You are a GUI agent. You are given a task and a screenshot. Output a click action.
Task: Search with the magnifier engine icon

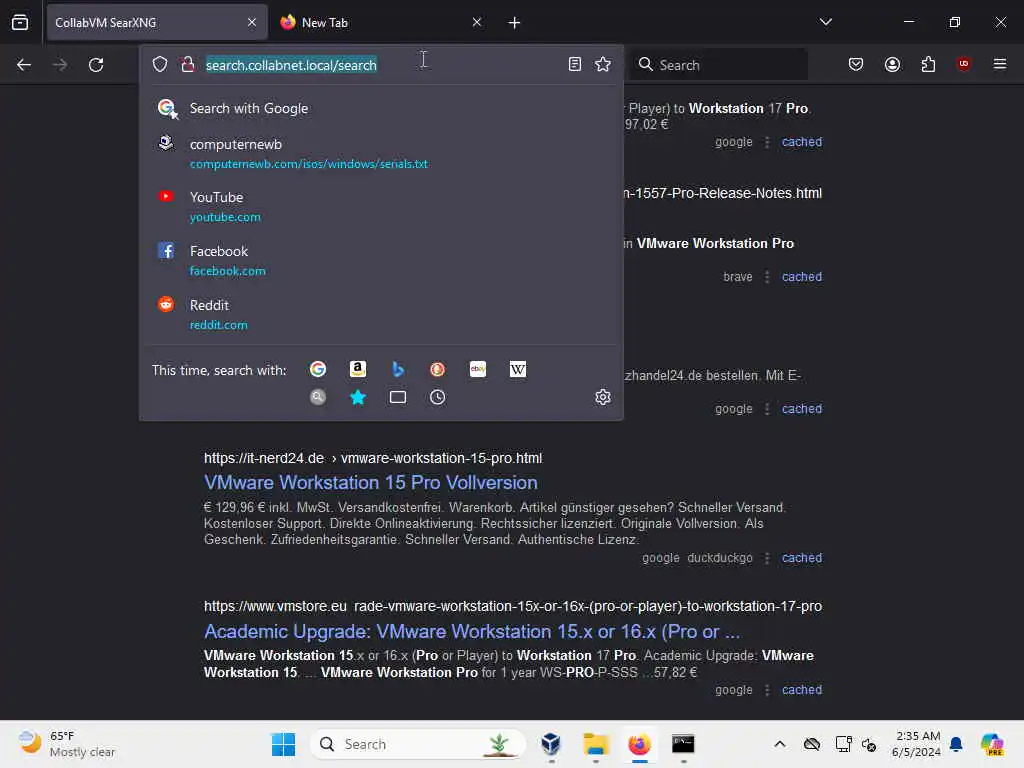pyautogui.click(x=318, y=397)
